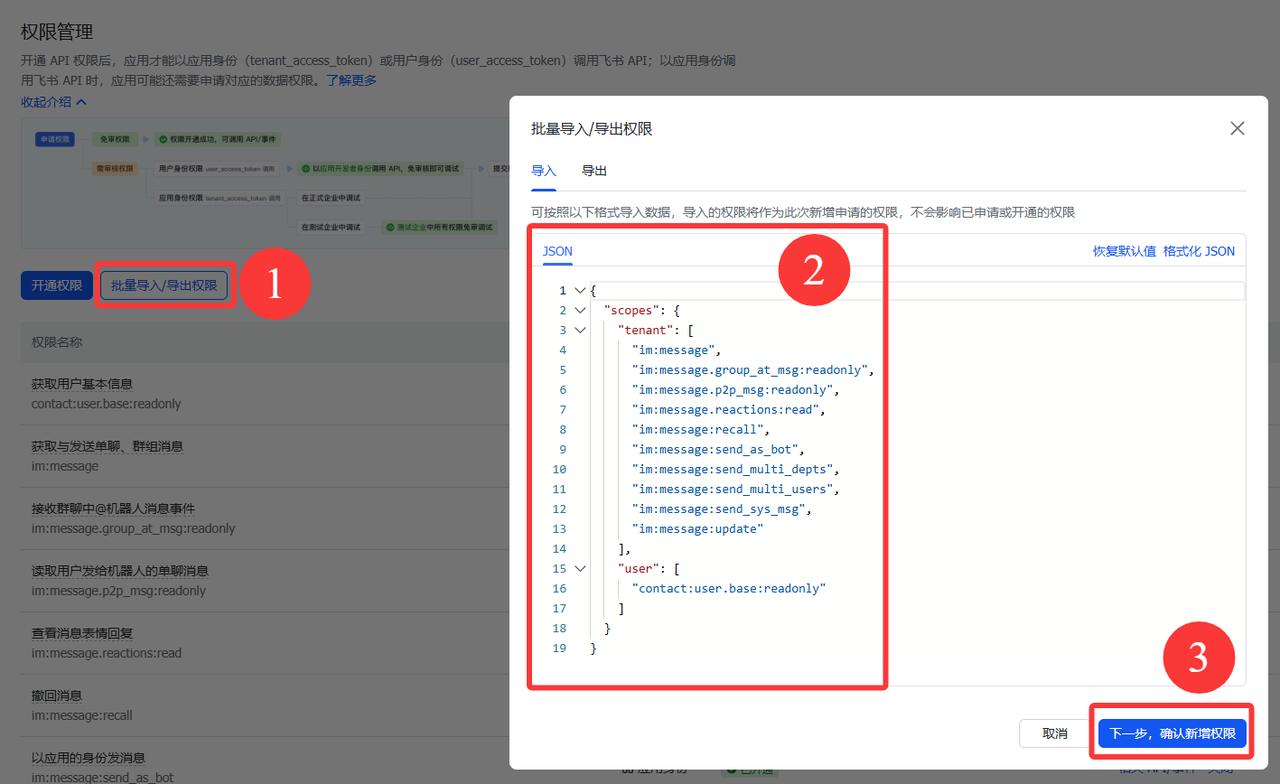Screen dimensions: 1280x784
Task: Close the batch import/export permissions dialog
Action: click(x=1237, y=129)
